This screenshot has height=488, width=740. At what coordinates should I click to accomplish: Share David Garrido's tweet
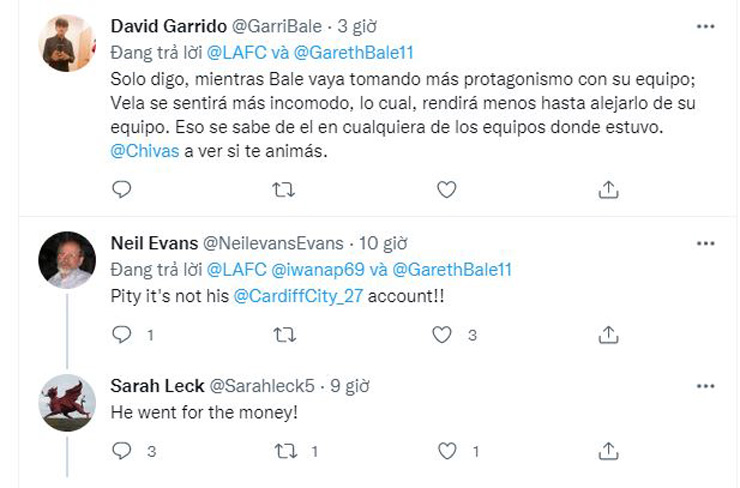pos(608,188)
